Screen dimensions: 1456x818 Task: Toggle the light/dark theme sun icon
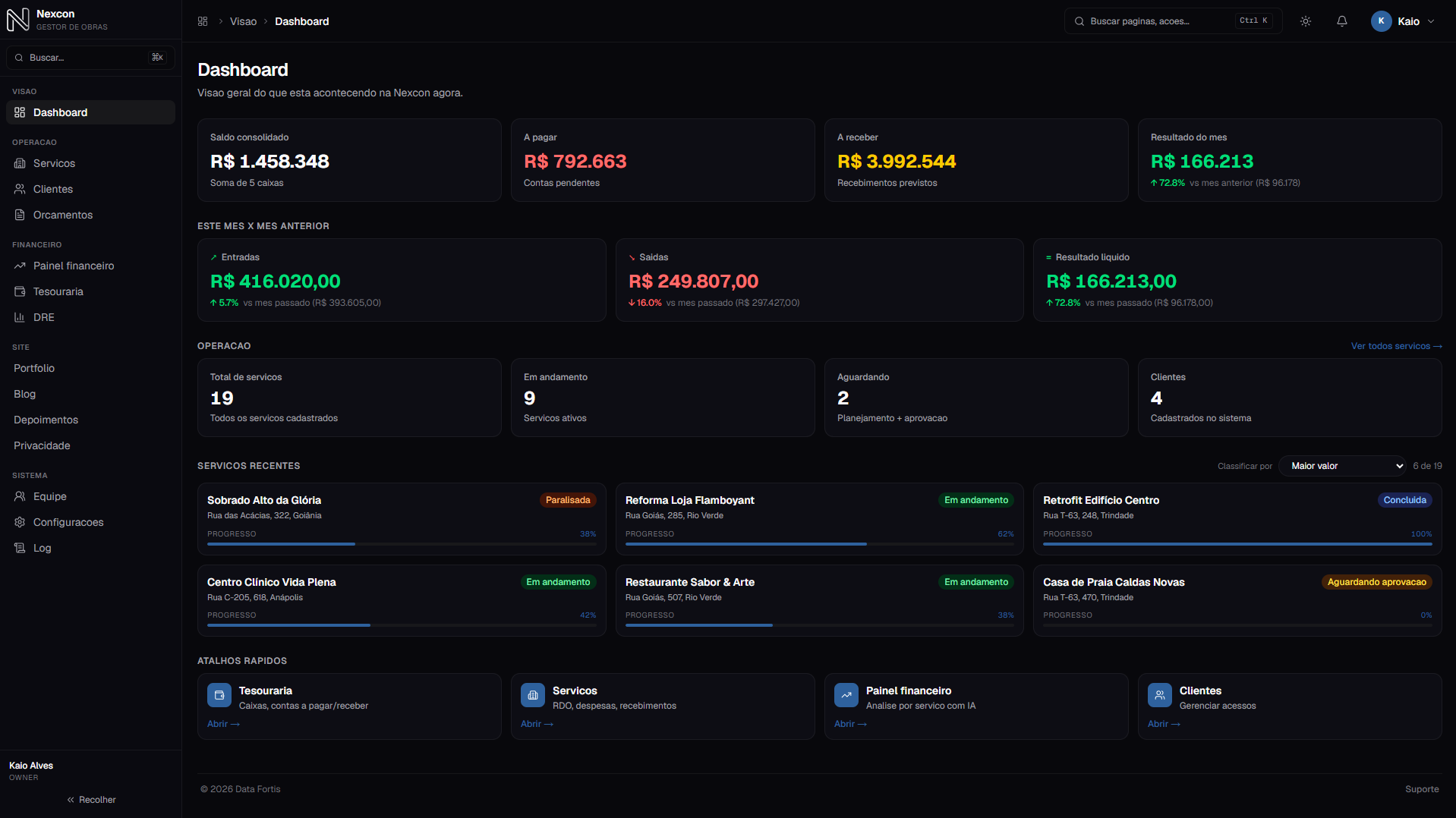[1306, 21]
